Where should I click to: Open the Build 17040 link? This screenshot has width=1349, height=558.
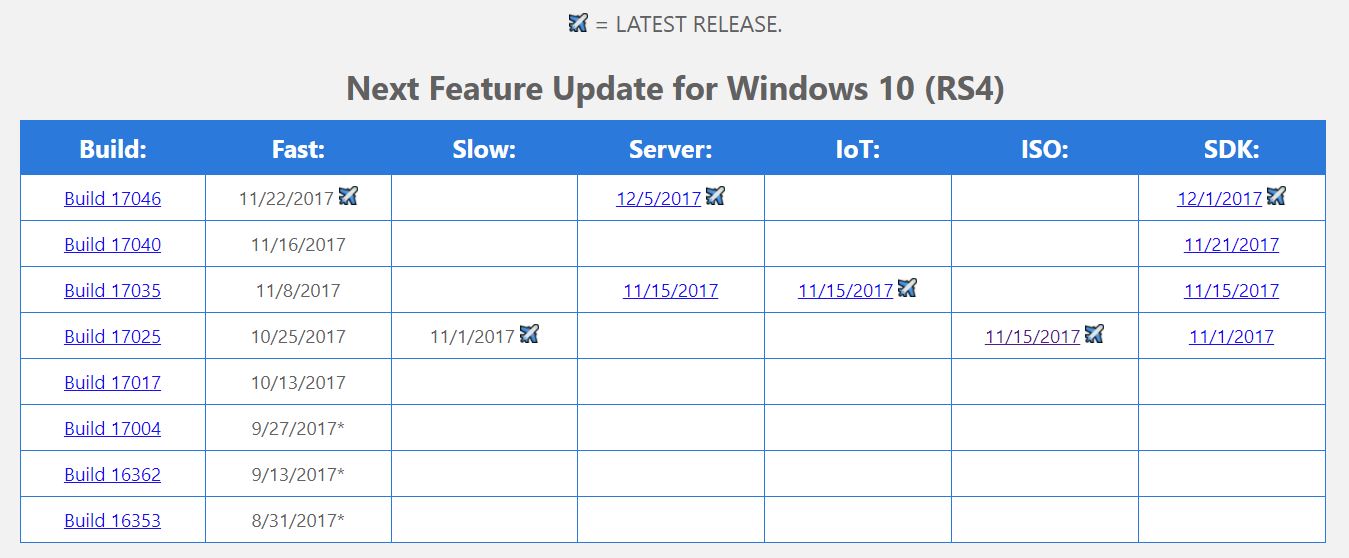[112, 244]
